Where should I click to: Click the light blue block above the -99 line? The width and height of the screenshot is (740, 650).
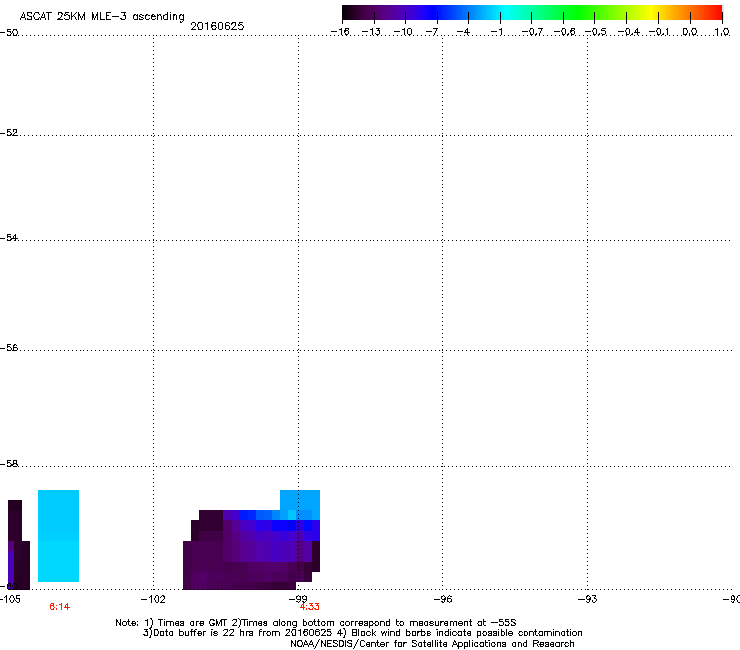click(x=300, y=499)
